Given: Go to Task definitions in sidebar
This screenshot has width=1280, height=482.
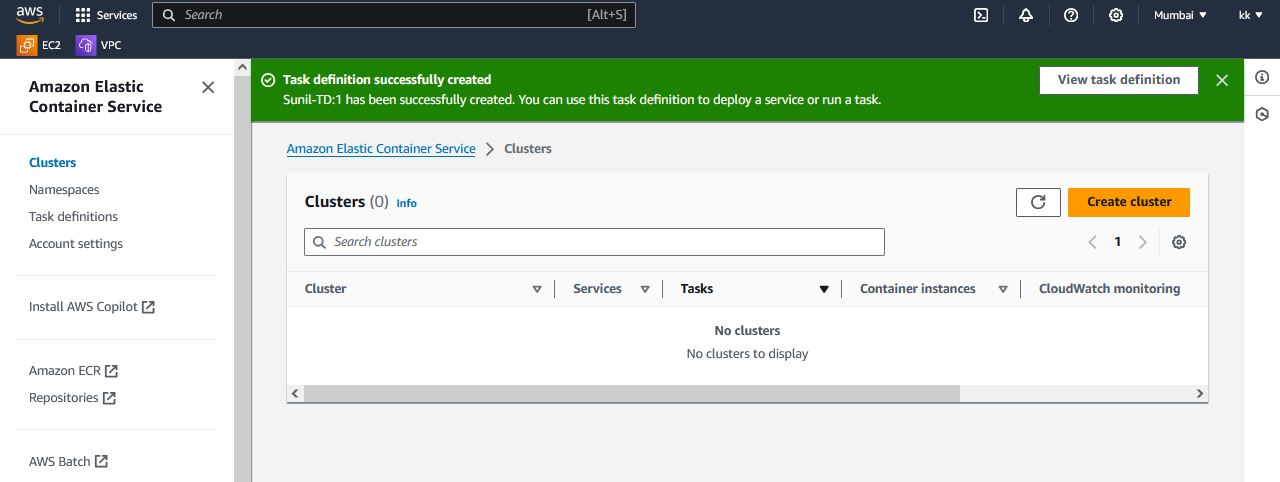Looking at the screenshot, I should (x=73, y=217).
